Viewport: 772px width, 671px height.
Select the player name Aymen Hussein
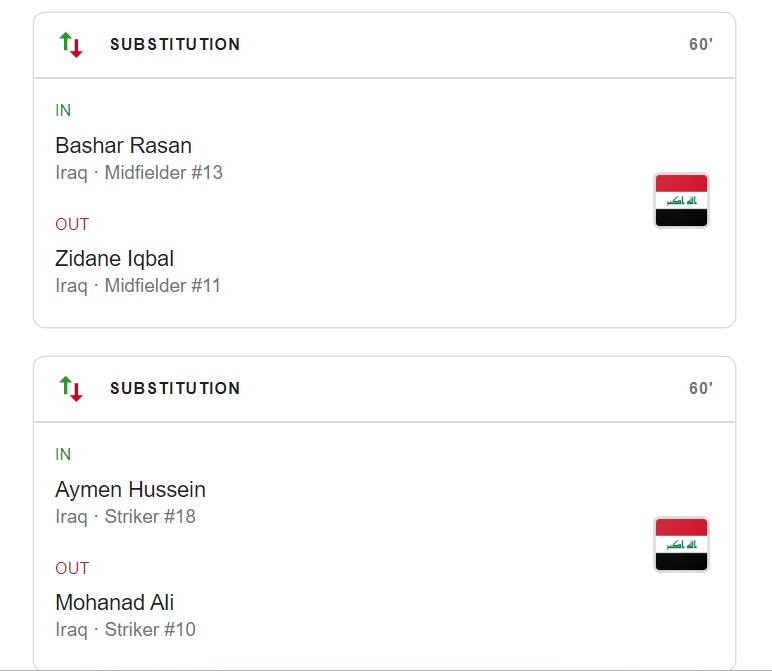point(130,490)
